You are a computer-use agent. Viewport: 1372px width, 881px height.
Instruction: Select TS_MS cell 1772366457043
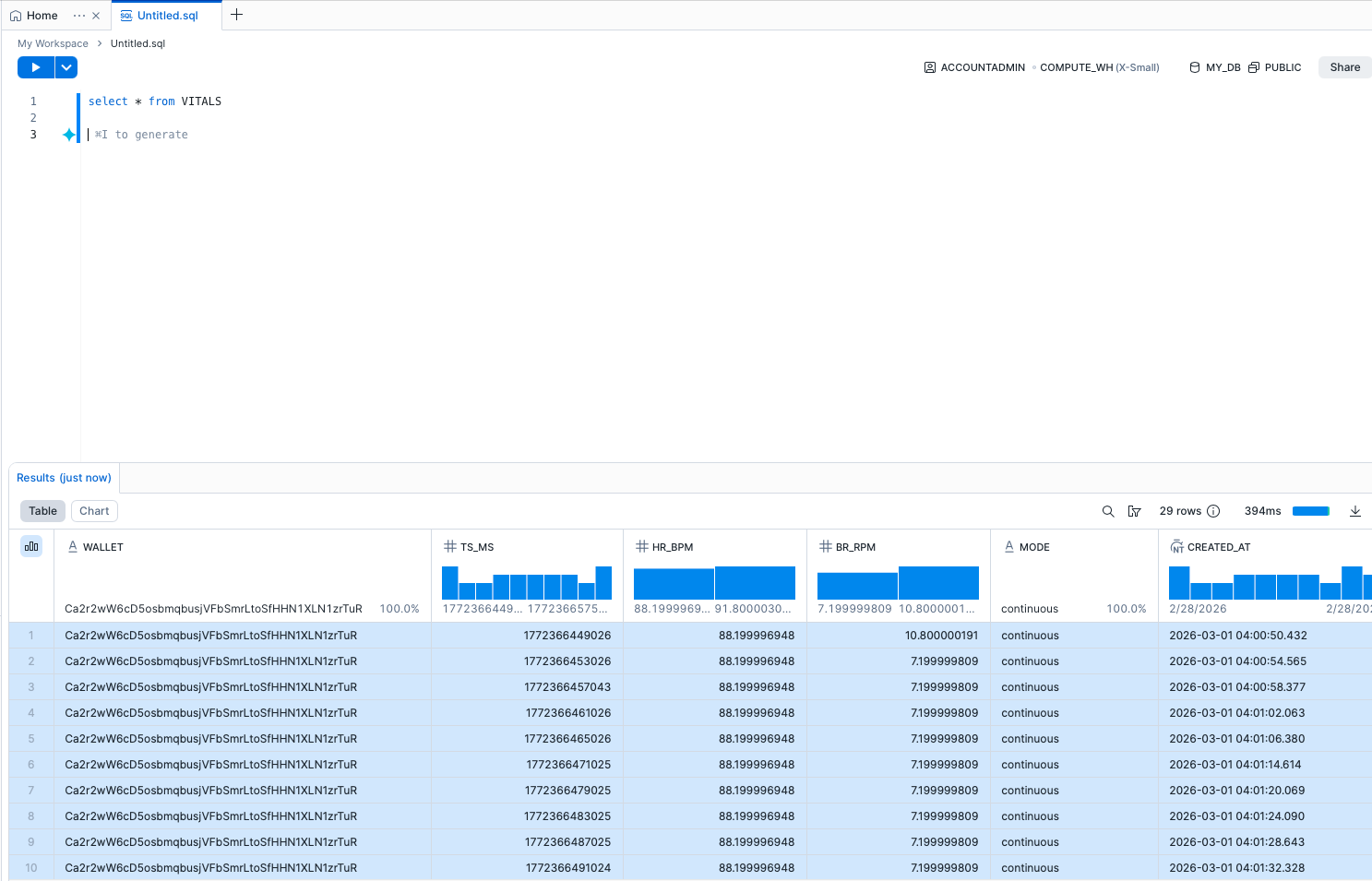527,687
